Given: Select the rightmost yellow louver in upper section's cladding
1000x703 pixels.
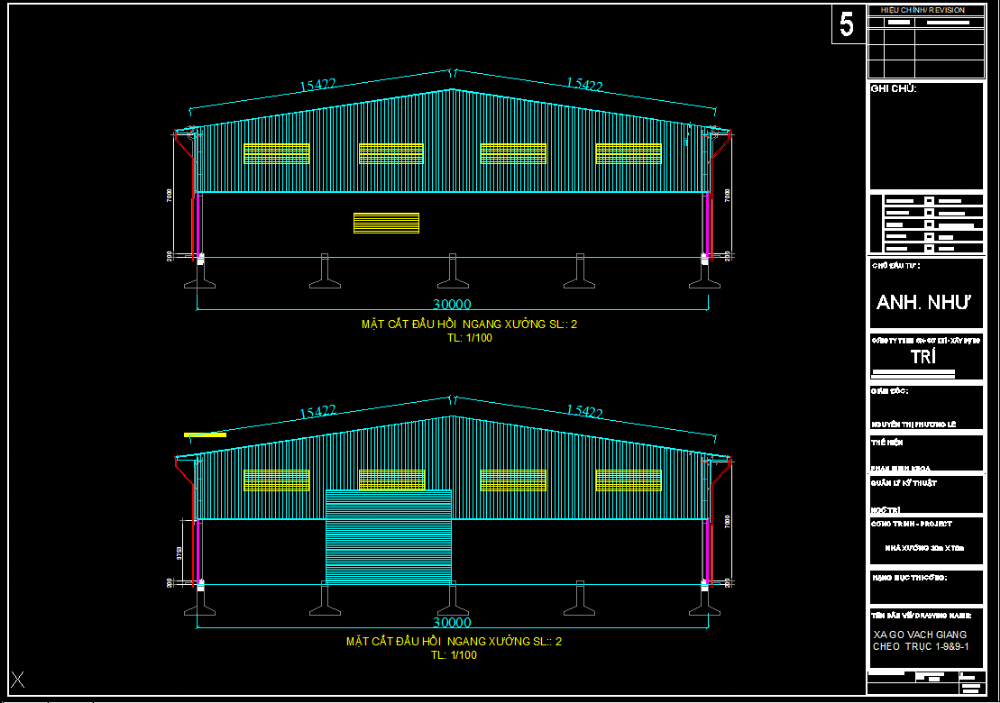Looking at the screenshot, I should (x=629, y=154).
